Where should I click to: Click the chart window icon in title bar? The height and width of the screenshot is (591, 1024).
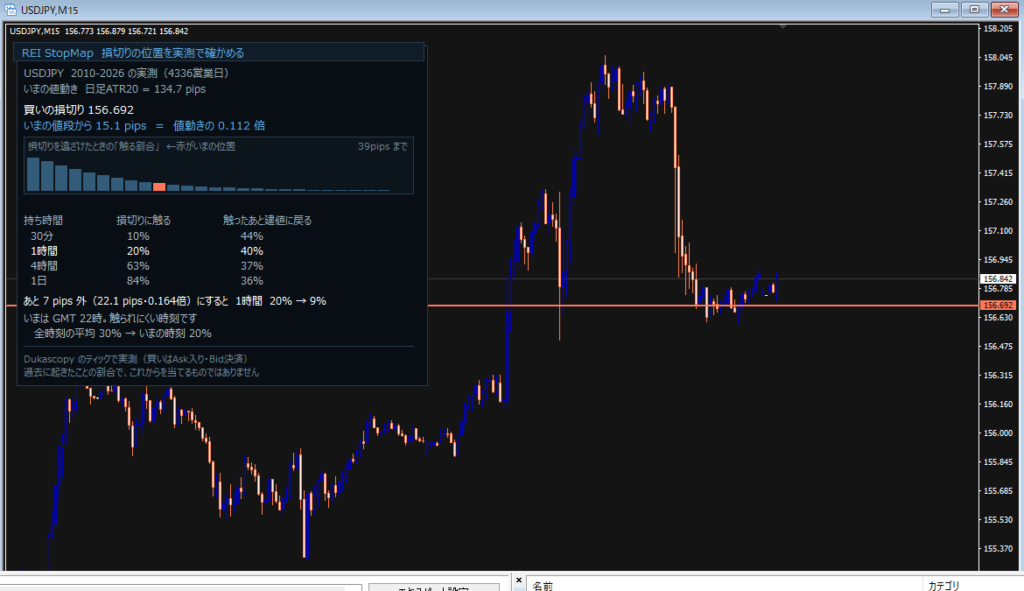click(10, 10)
